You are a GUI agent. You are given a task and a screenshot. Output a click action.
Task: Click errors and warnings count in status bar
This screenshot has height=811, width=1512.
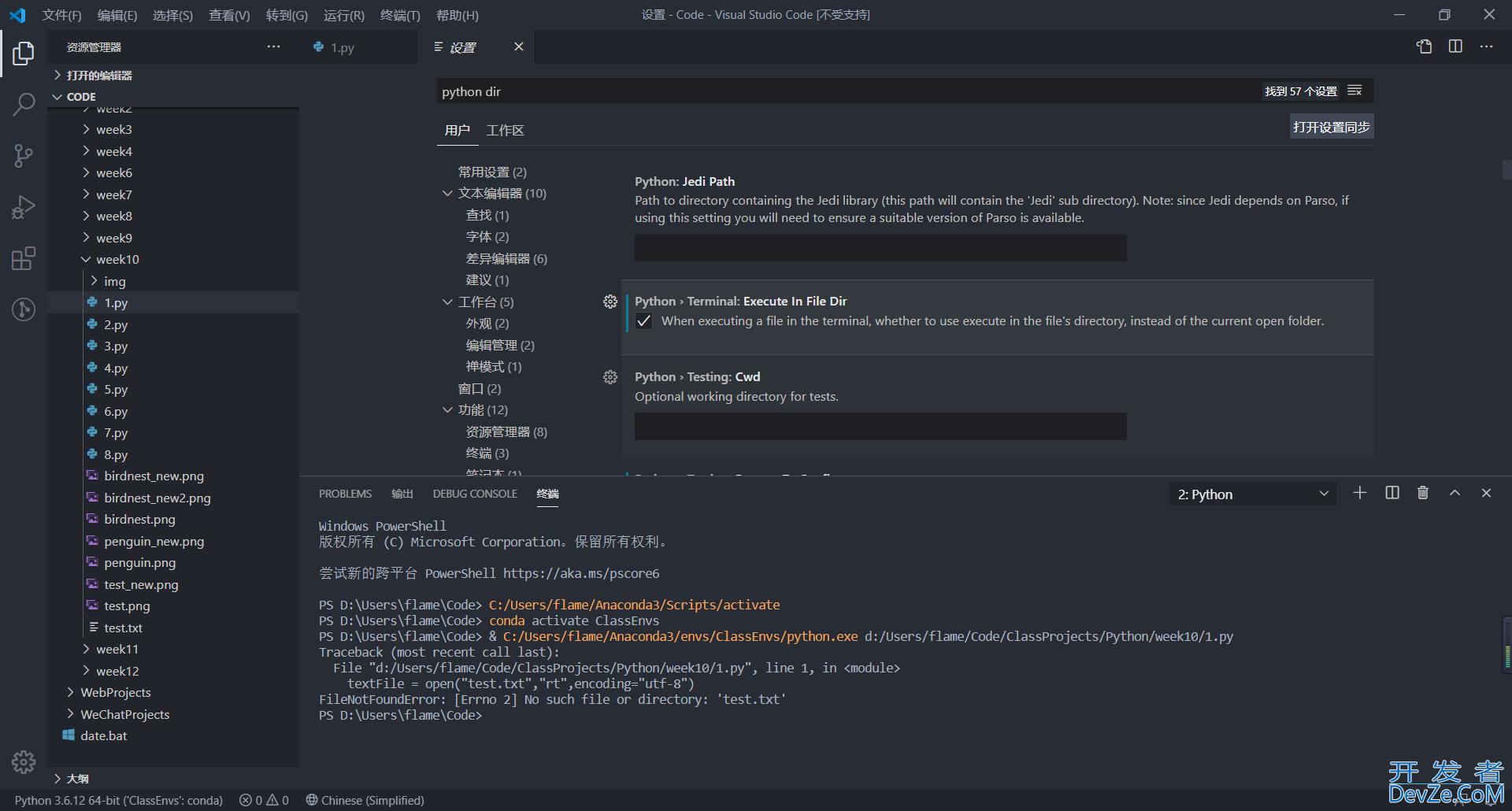[x=264, y=800]
